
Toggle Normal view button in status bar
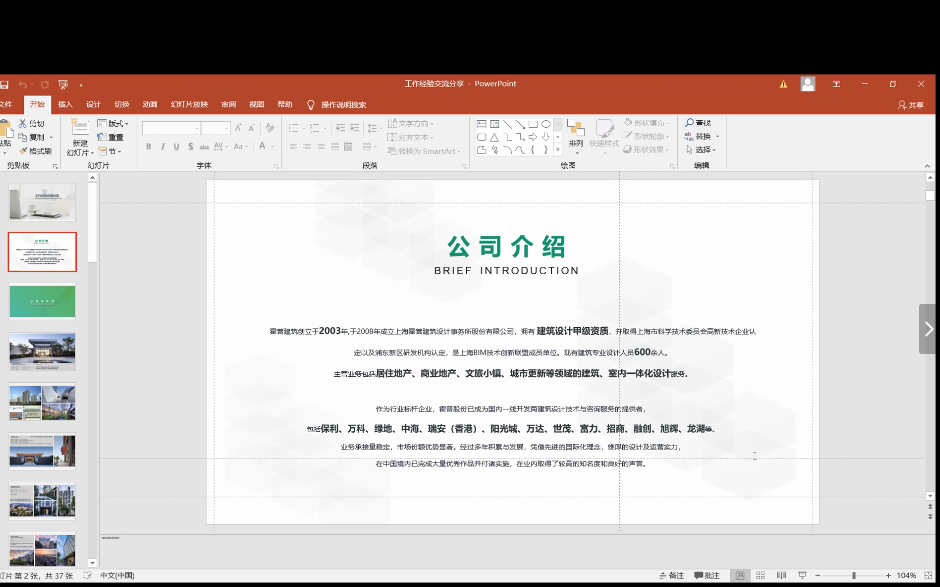point(740,575)
